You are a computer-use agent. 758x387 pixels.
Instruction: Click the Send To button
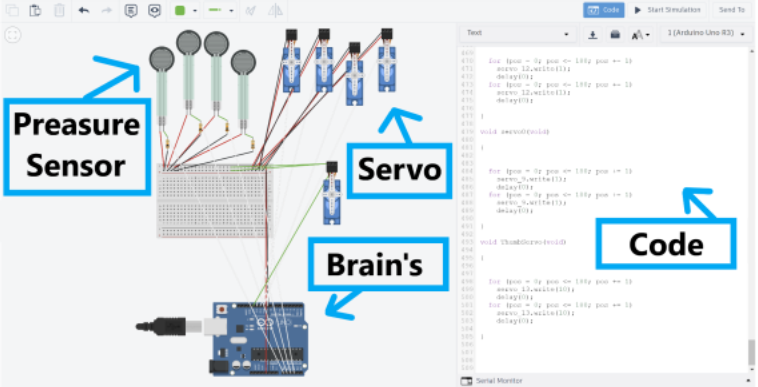[731, 10]
